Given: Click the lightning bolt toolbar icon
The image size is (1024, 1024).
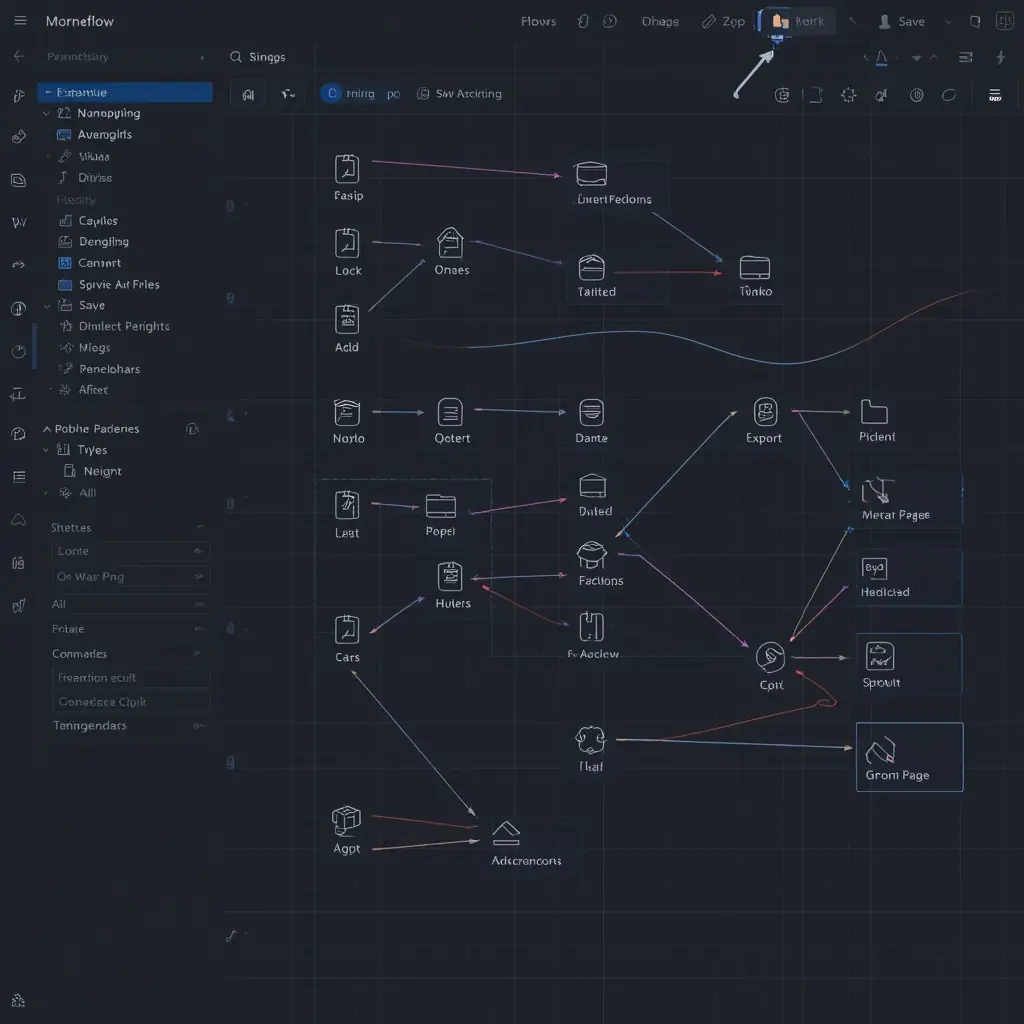Looking at the screenshot, I should [x=1000, y=58].
